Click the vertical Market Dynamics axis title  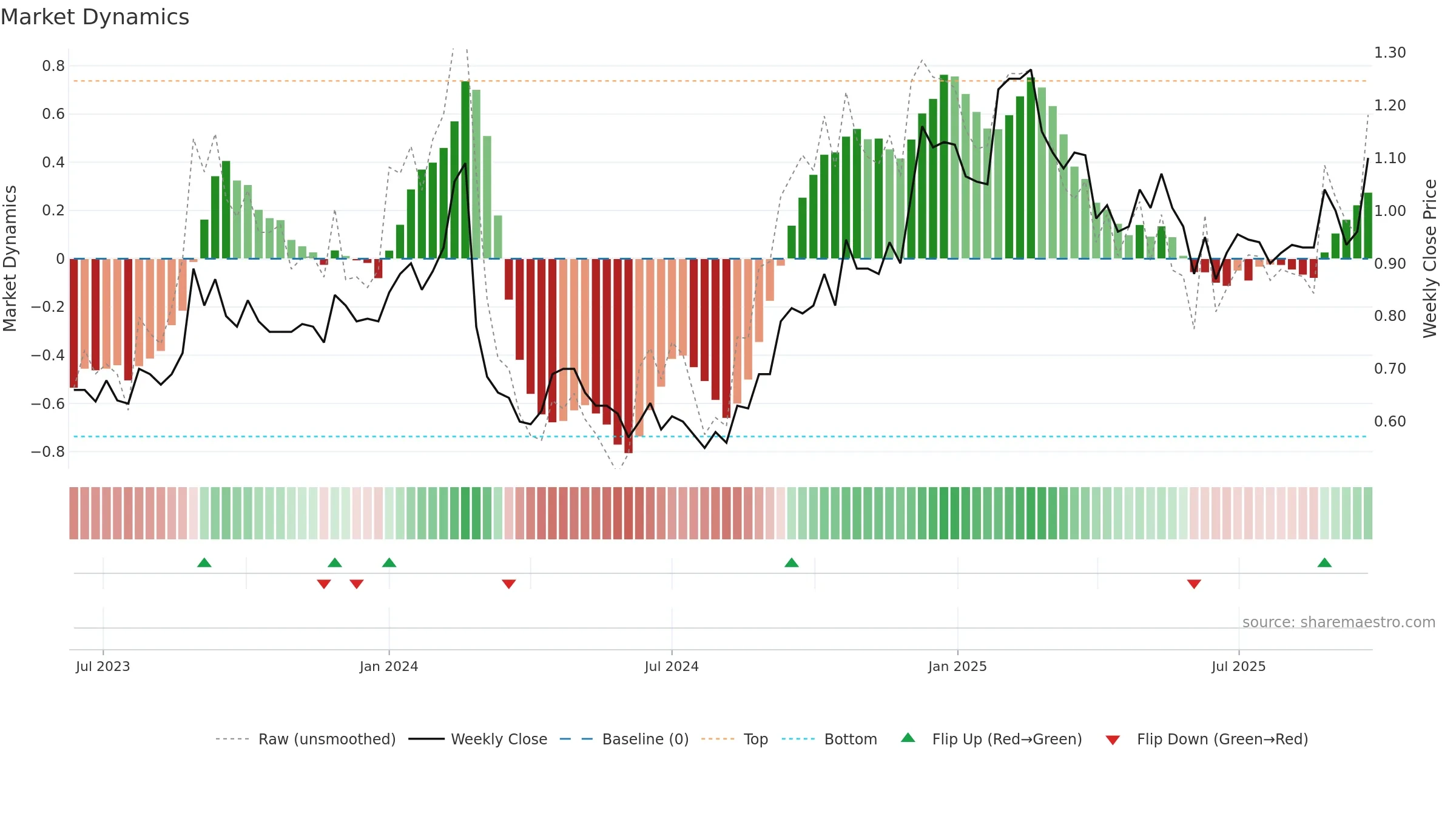click(x=10, y=258)
